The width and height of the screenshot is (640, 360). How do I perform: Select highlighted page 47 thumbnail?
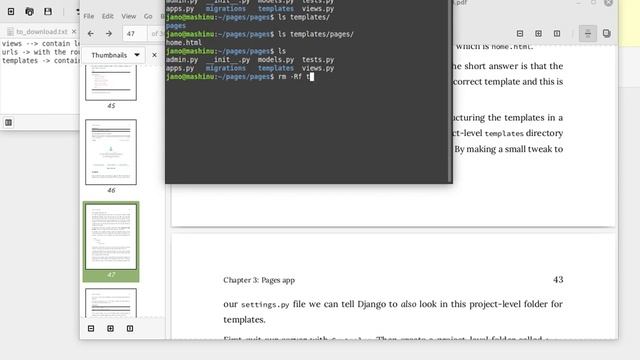coord(111,237)
